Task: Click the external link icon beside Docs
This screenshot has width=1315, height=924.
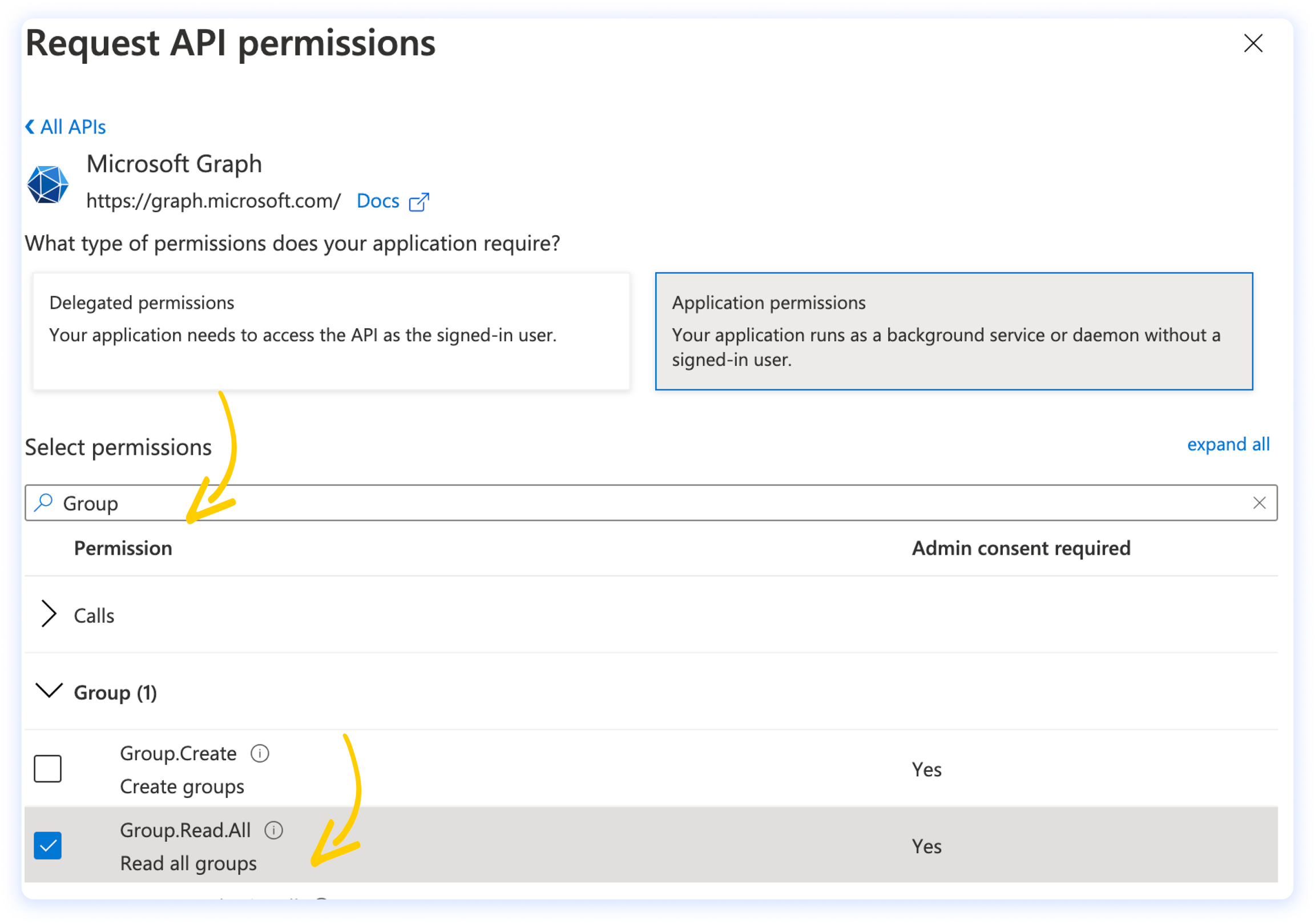Action: pyautogui.click(x=419, y=202)
